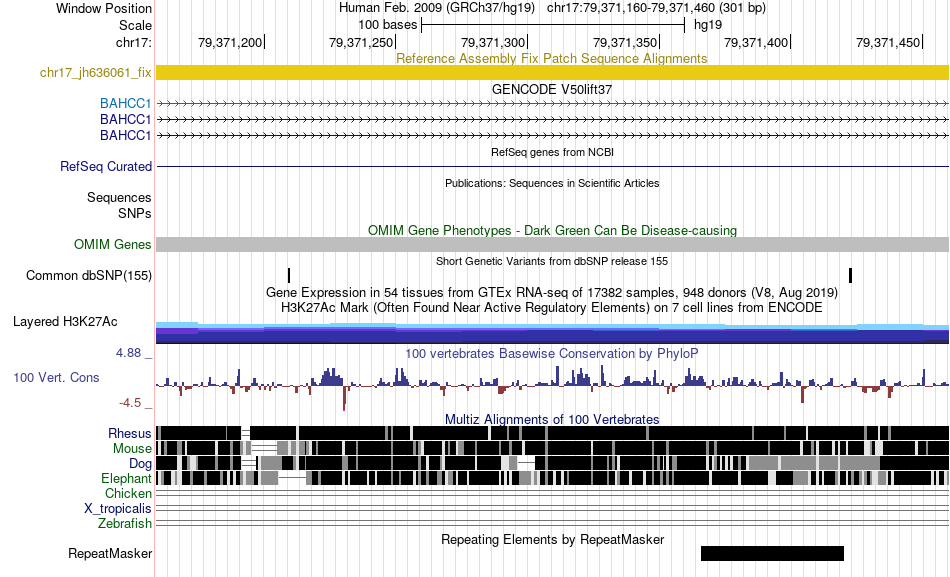950x577 pixels.
Task: Click the -4.5 PhyloP lower scale value
Action: 130,403
